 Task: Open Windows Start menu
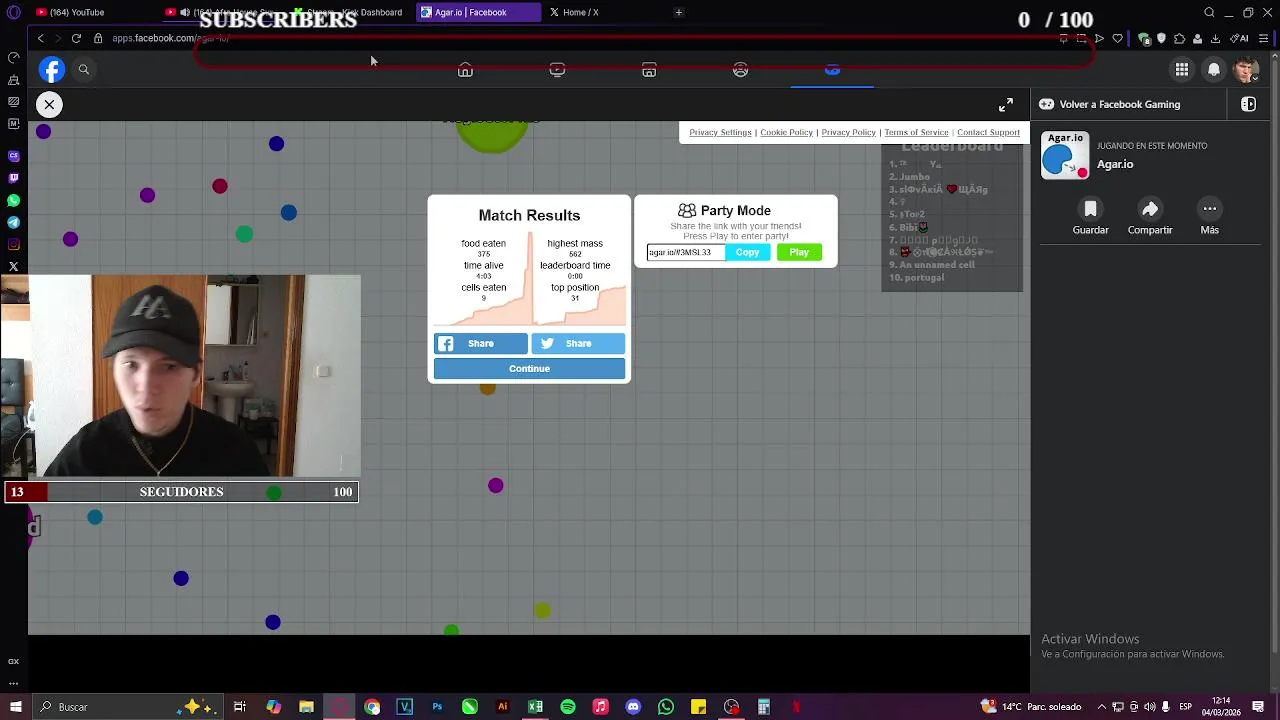pos(14,707)
